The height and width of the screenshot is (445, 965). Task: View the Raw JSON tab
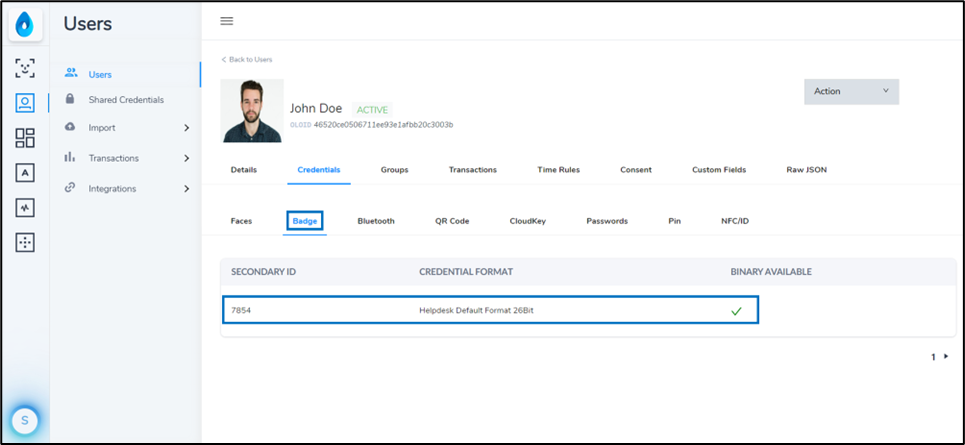click(x=806, y=170)
